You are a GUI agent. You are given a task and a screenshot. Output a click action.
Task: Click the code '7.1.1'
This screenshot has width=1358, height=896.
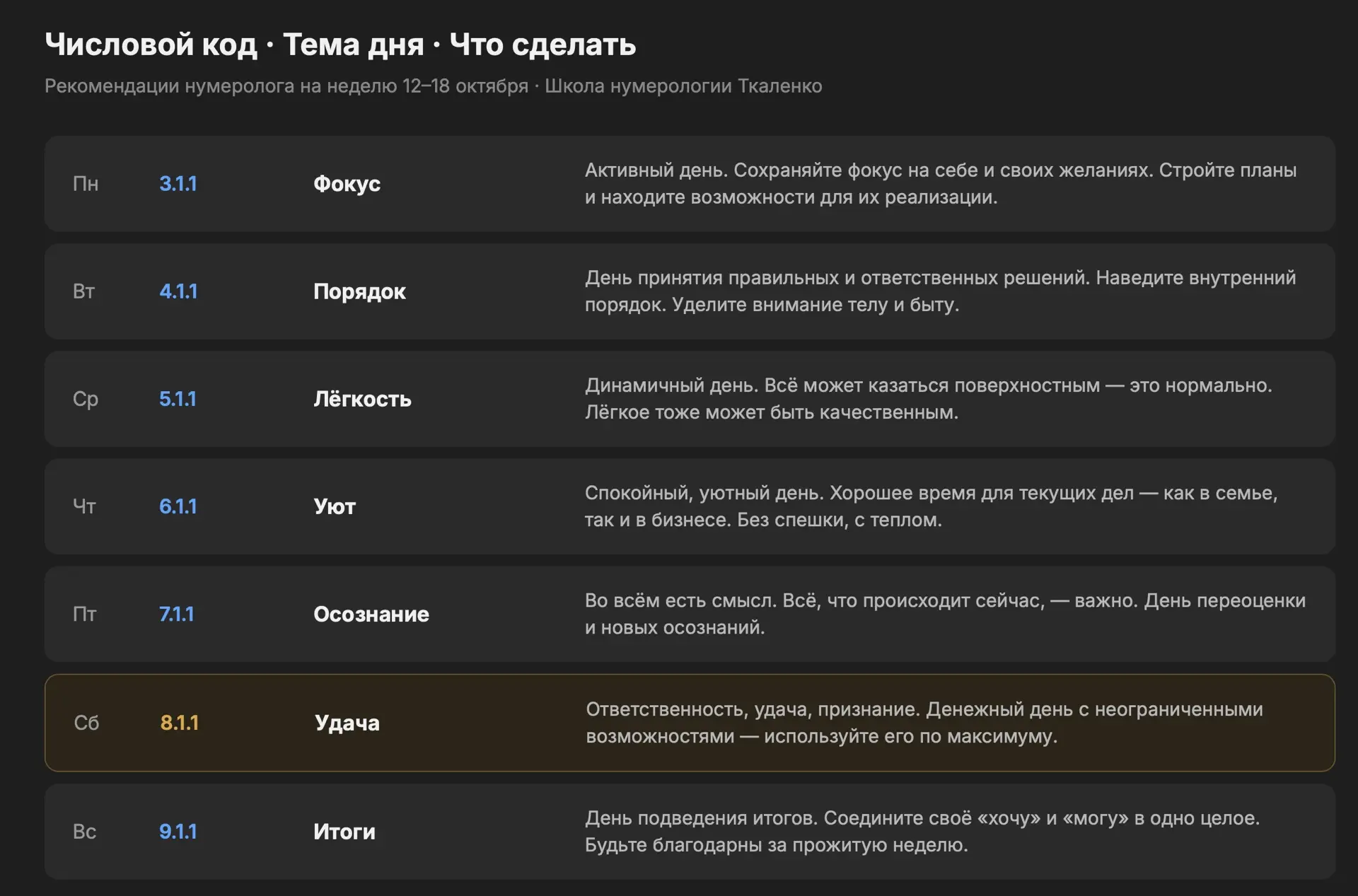coord(177,614)
